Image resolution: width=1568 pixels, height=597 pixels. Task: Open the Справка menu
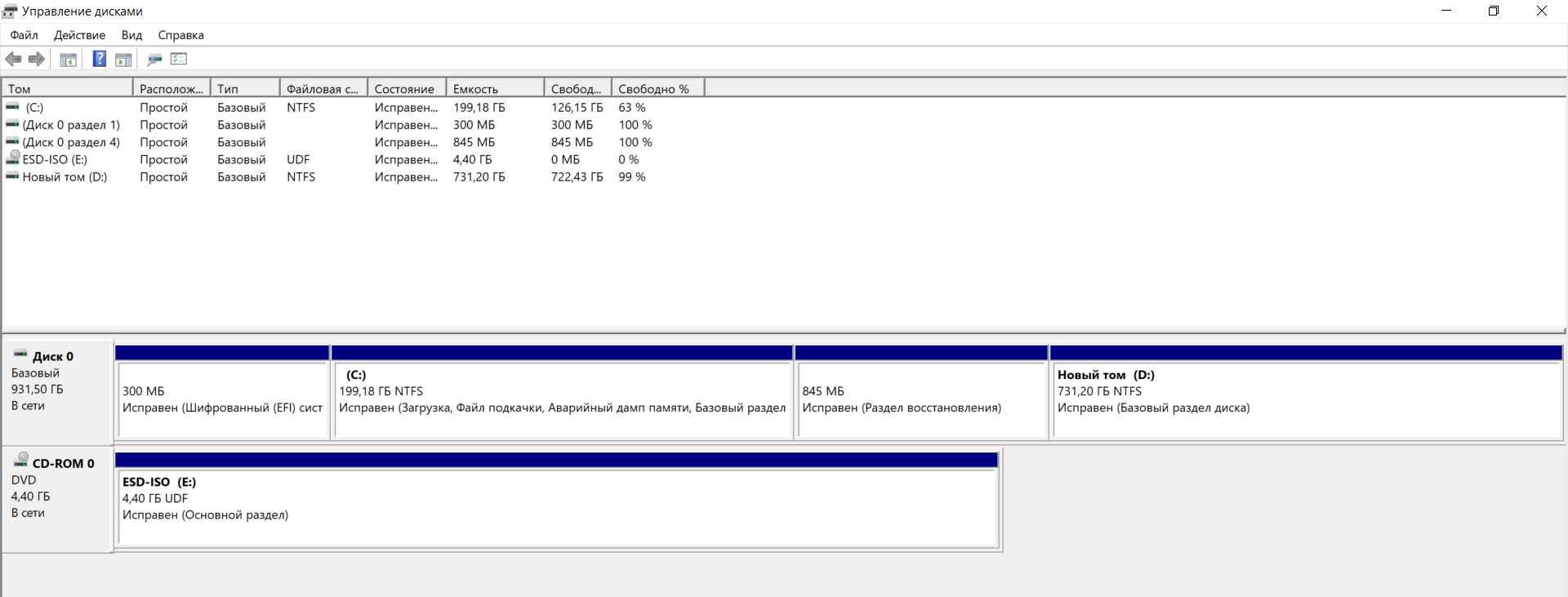pos(180,35)
